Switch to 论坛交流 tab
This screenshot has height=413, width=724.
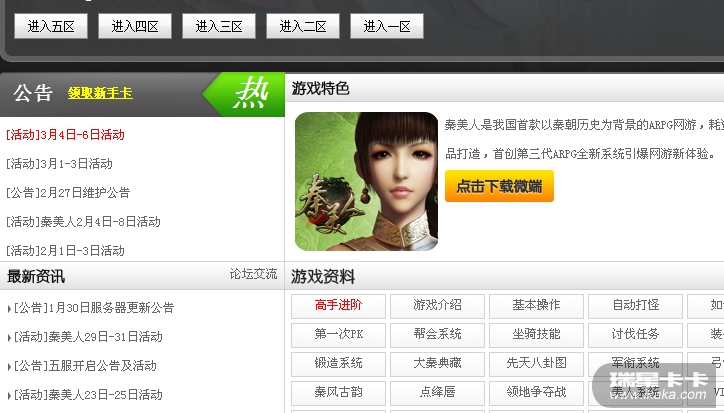click(253, 274)
